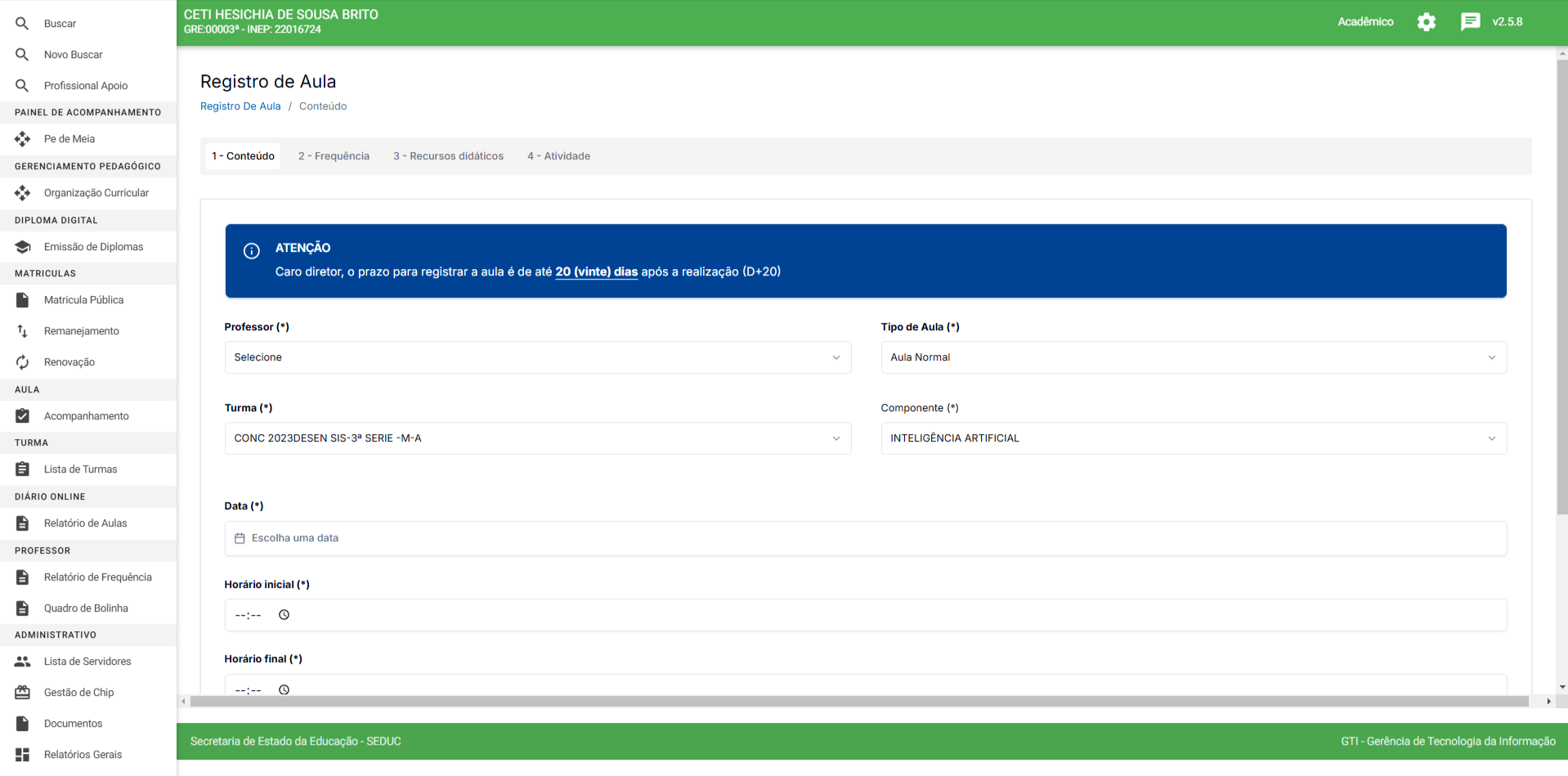Viewport: 1568px width, 776px height.
Task: Click the Lista de Servidores people icon
Action: click(23, 662)
